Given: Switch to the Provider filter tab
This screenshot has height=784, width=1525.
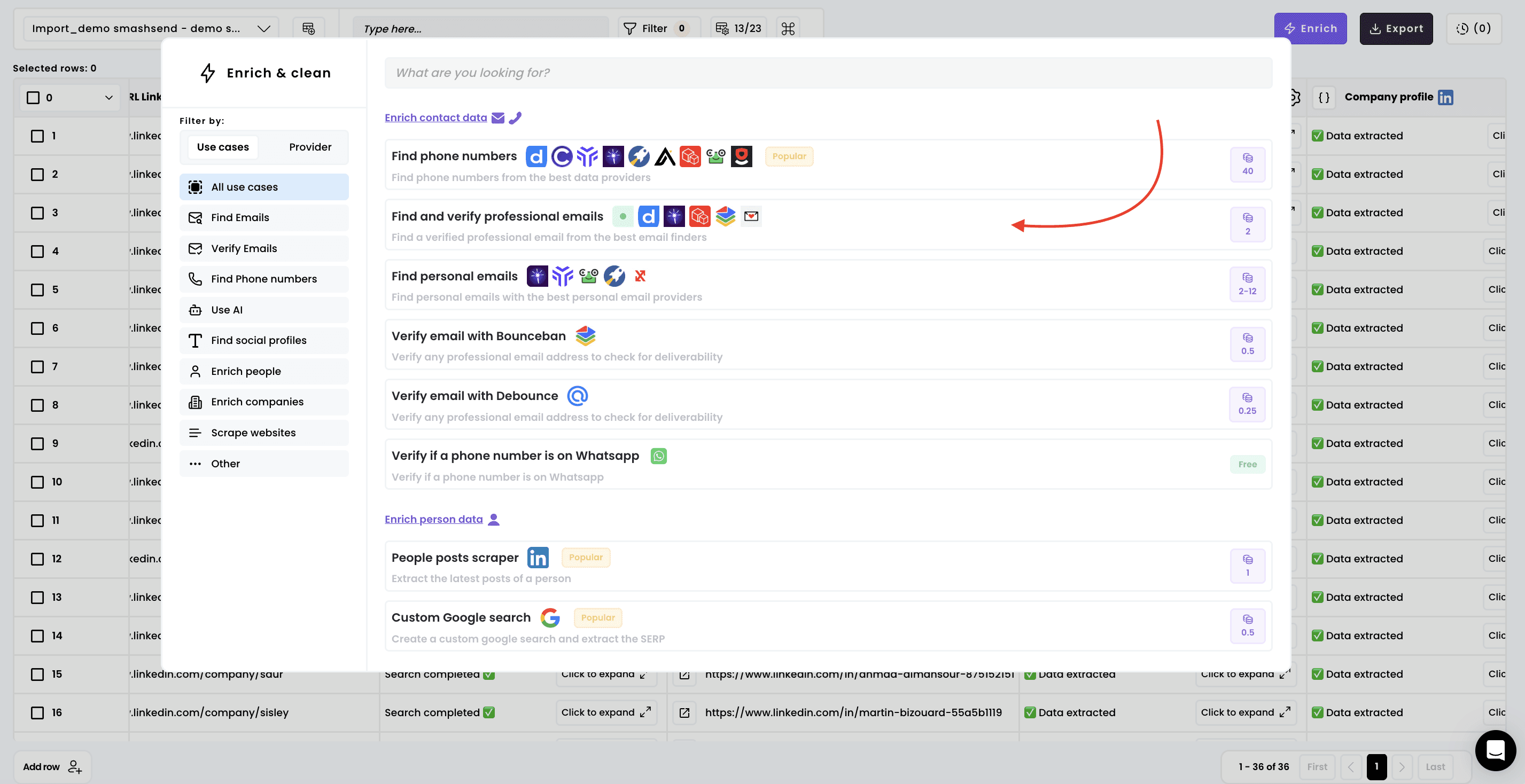Looking at the screenshot, I should [309, 147].
